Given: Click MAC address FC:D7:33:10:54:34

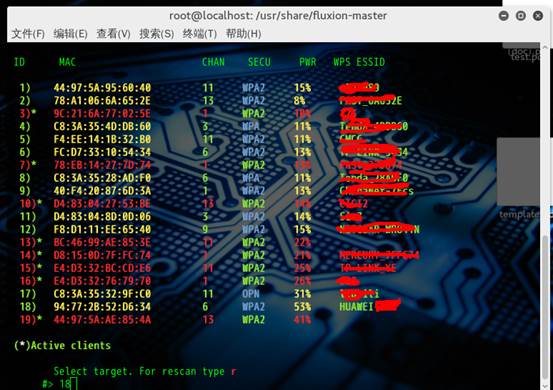Looking at the screenshot, I should click(x=102, y=152).
